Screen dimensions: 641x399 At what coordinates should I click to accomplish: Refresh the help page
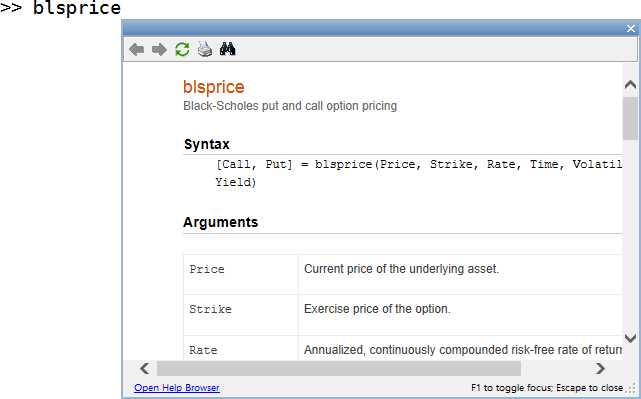(x=182, y=49)
